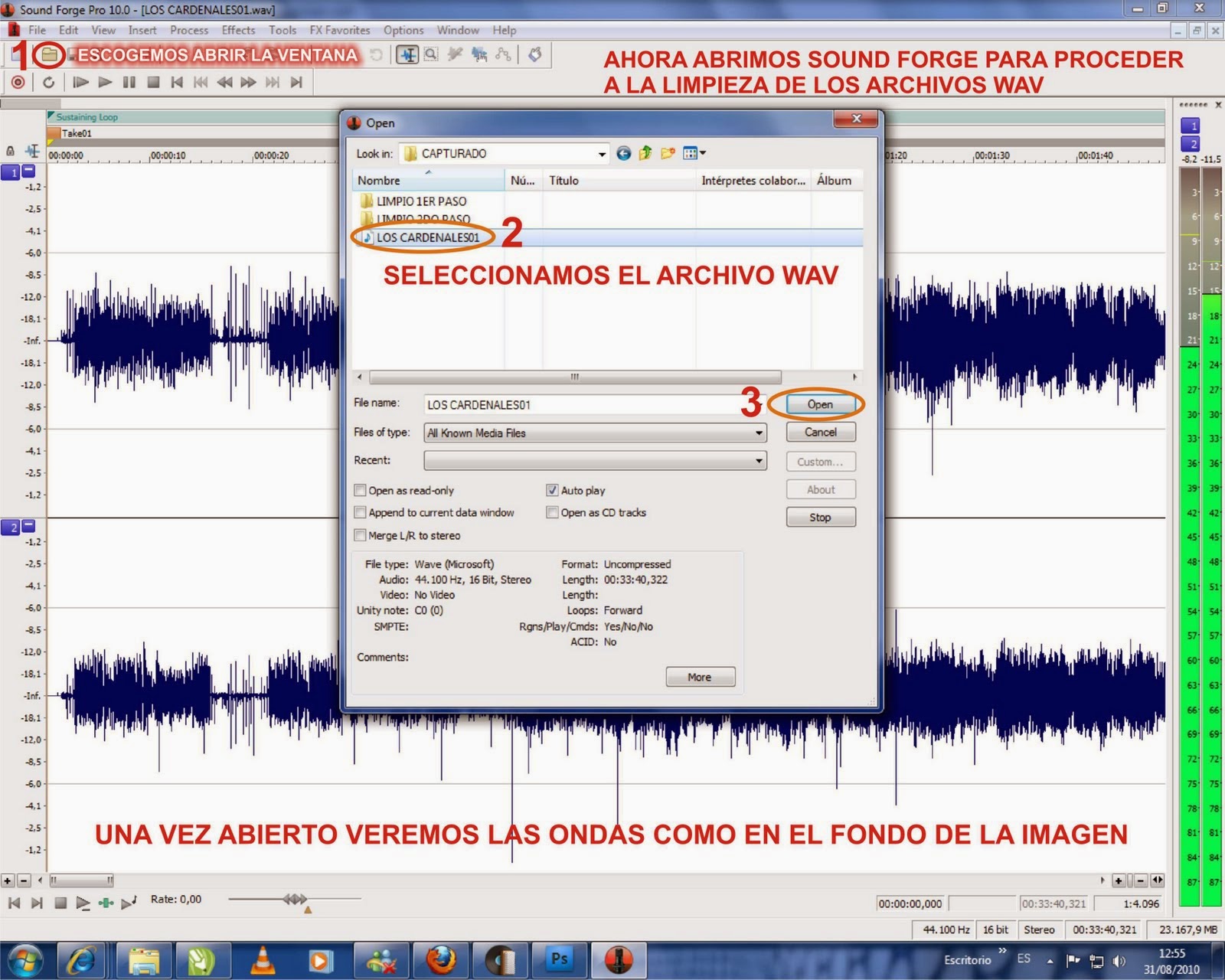Click the Stop button in the Open dialog
Viewport: 1225px width, 980px height.
(x=821, y=518)
